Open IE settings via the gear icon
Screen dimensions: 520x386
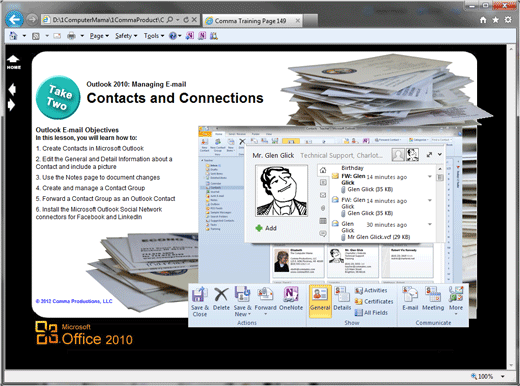coord(508,20)
